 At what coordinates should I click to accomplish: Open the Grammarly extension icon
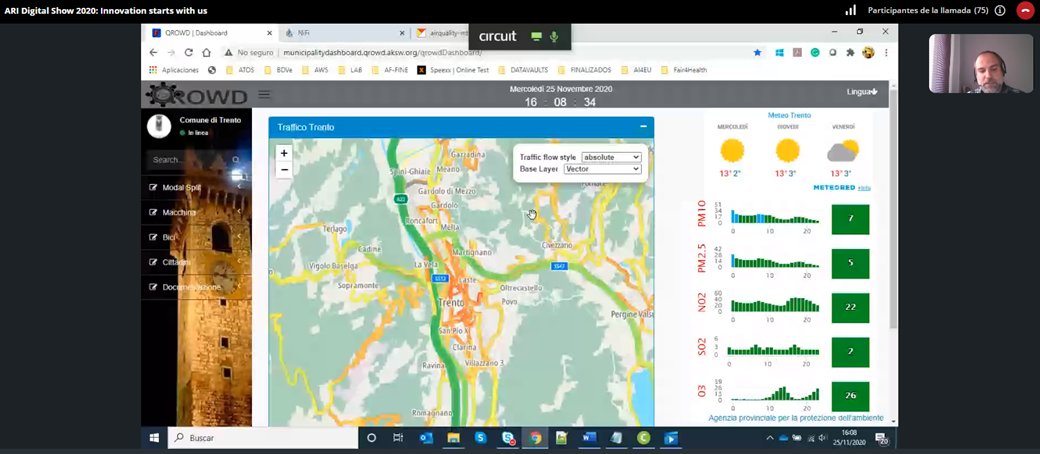pyautogui.click(x=815, y=52)
